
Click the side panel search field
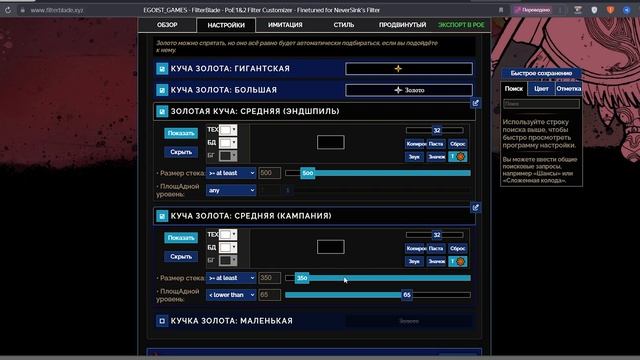tap(541, 104)
